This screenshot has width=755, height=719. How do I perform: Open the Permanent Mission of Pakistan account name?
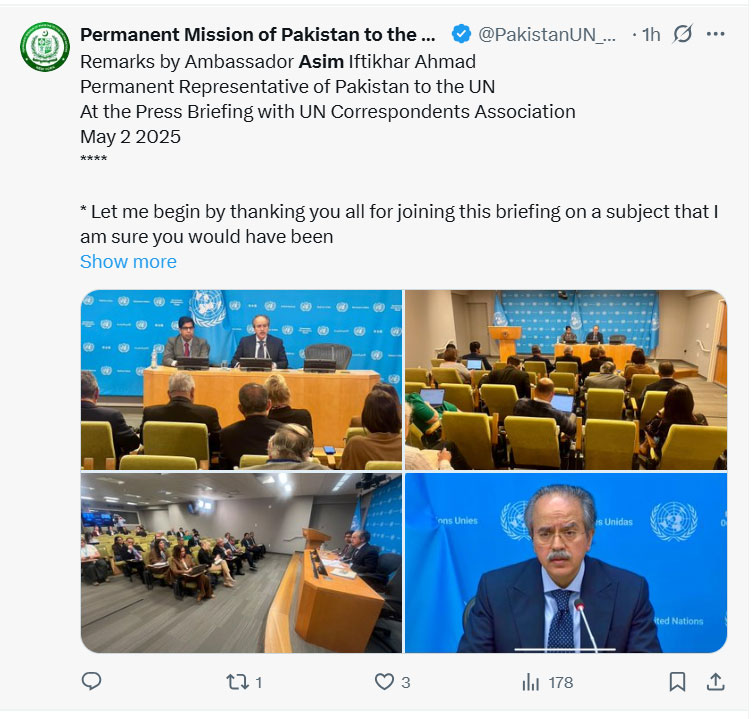(x=258, y=34)
